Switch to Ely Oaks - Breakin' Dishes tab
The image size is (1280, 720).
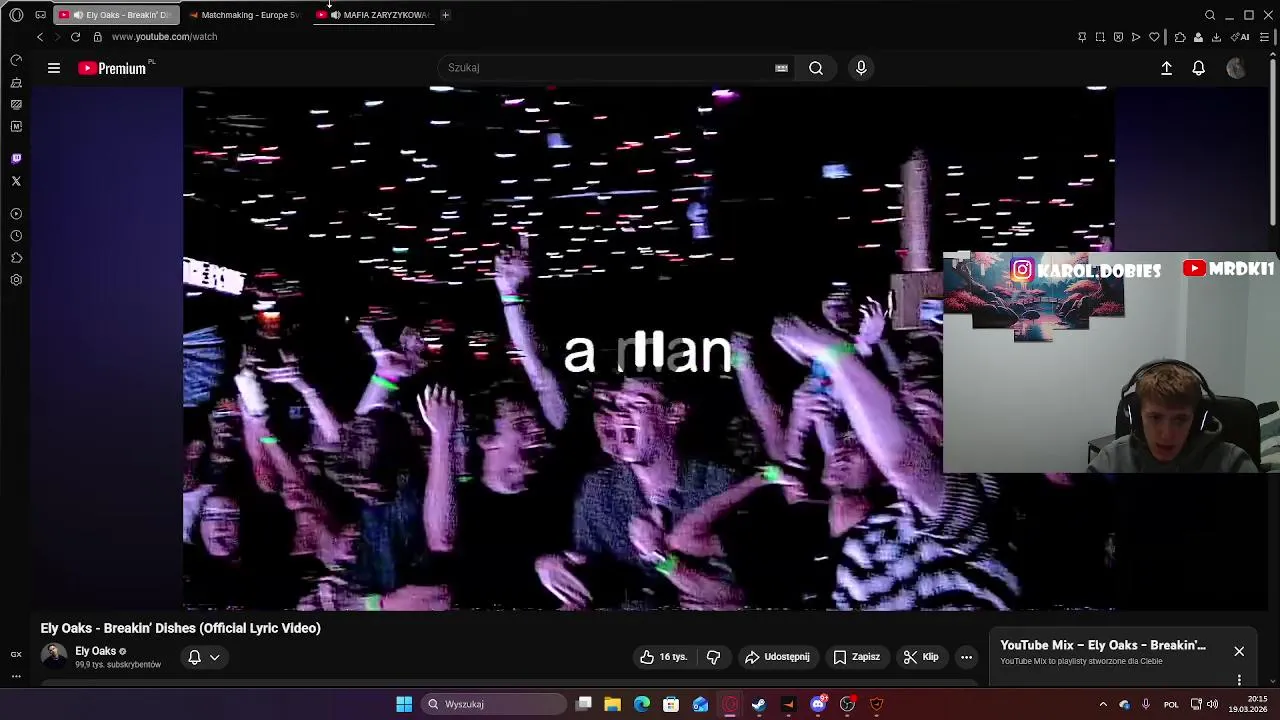(115, 15)
